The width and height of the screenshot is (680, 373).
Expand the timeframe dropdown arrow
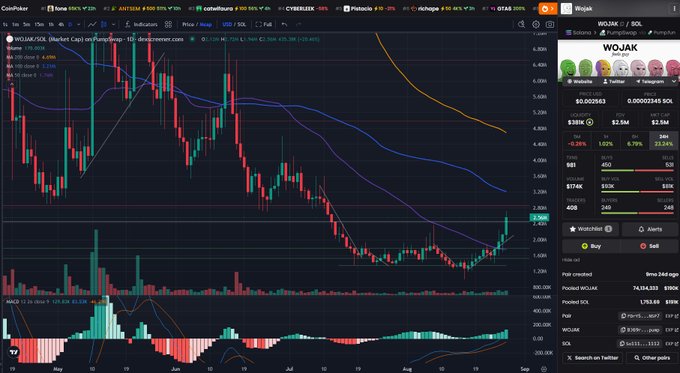tap(78, 25)
